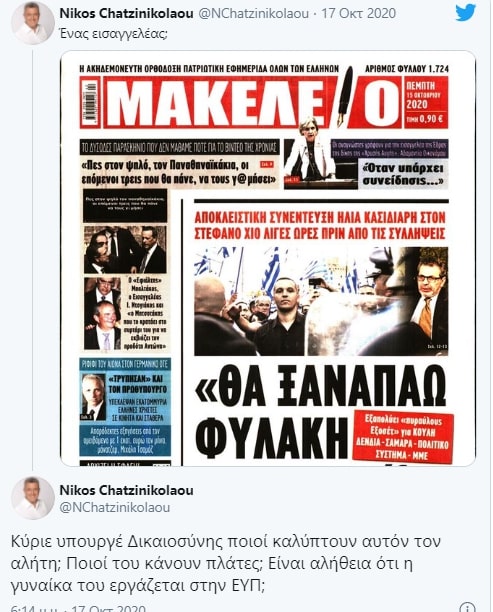The height and width of the screenshot is (612, 493).
Task: Click the crowd with flags photo in newspaper
Action: click(321, 301)
